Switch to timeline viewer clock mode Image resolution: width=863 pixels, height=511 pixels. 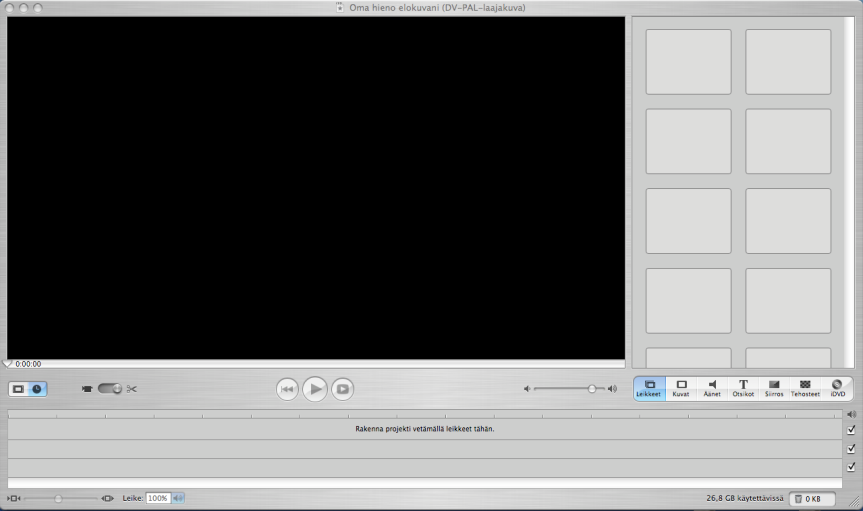(37, 389)
